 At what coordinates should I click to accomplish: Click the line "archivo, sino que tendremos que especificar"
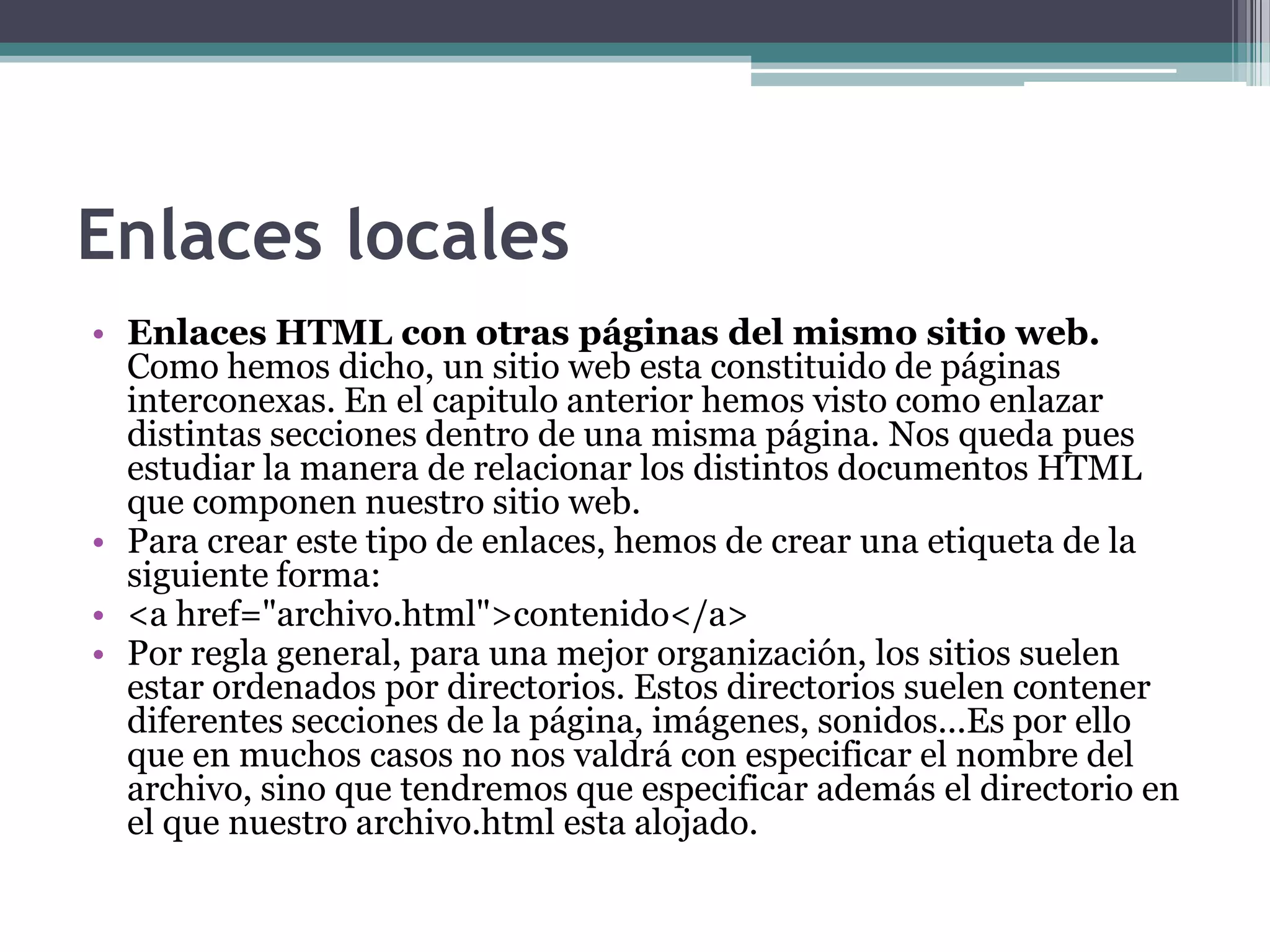point(653,789)
